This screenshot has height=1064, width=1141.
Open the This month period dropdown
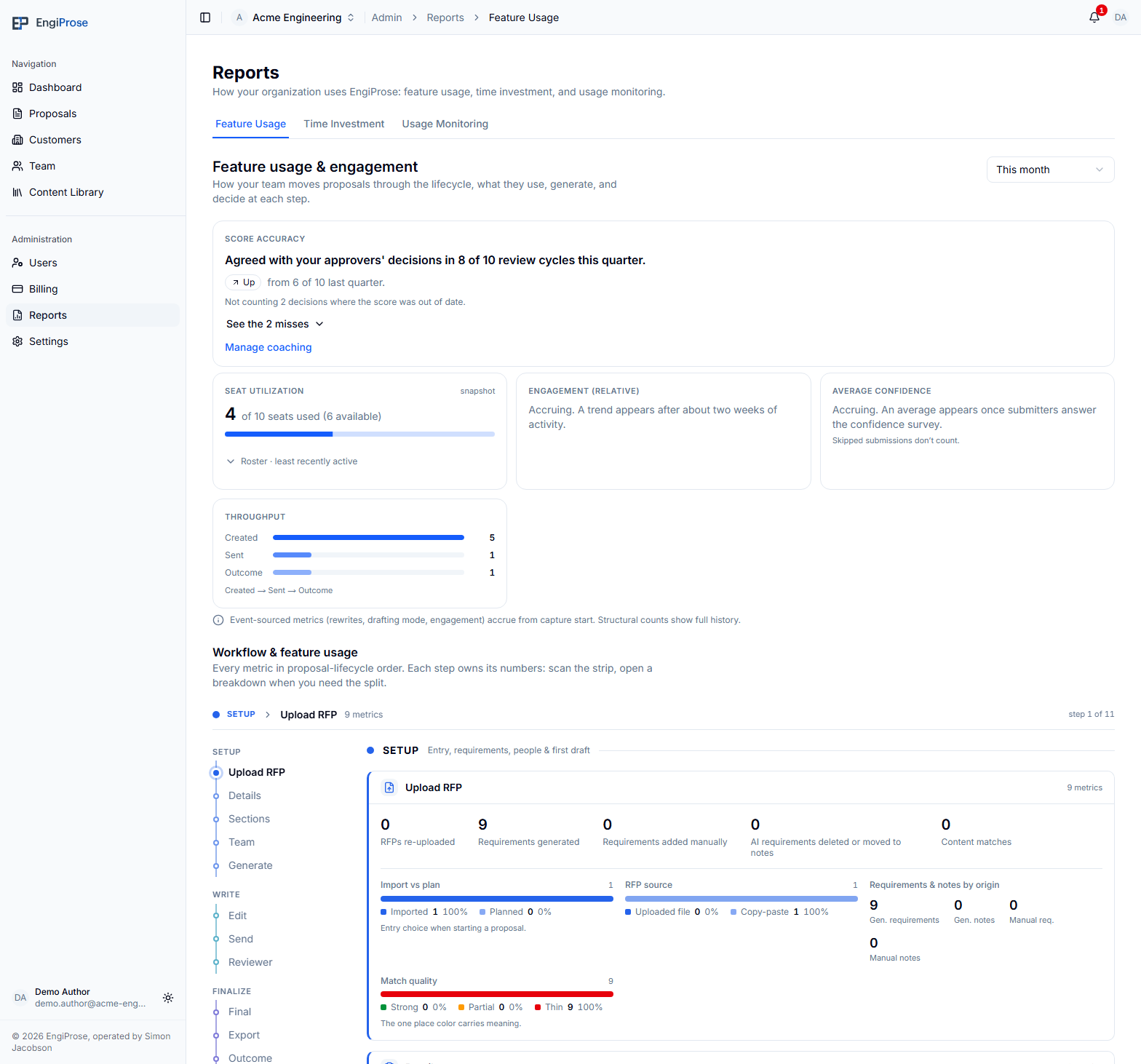point(1050,170)
